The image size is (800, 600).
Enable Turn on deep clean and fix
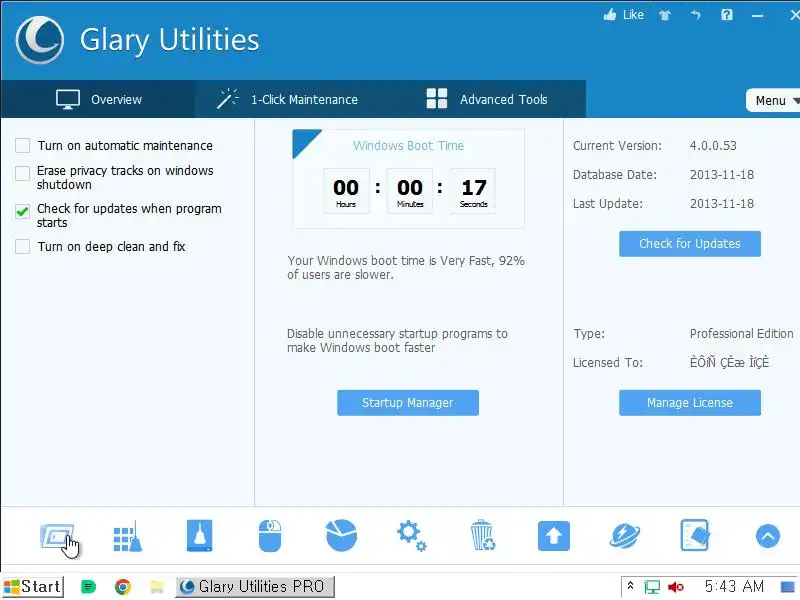pyautogui.click(x=22, y=246)
